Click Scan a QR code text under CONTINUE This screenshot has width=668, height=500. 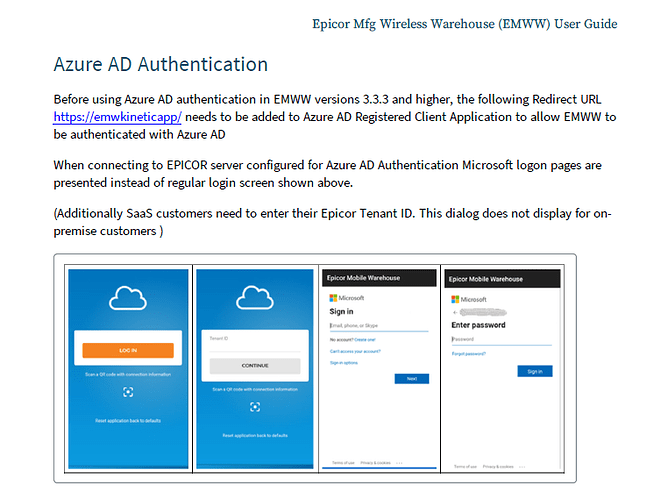[x=255, y=390]
